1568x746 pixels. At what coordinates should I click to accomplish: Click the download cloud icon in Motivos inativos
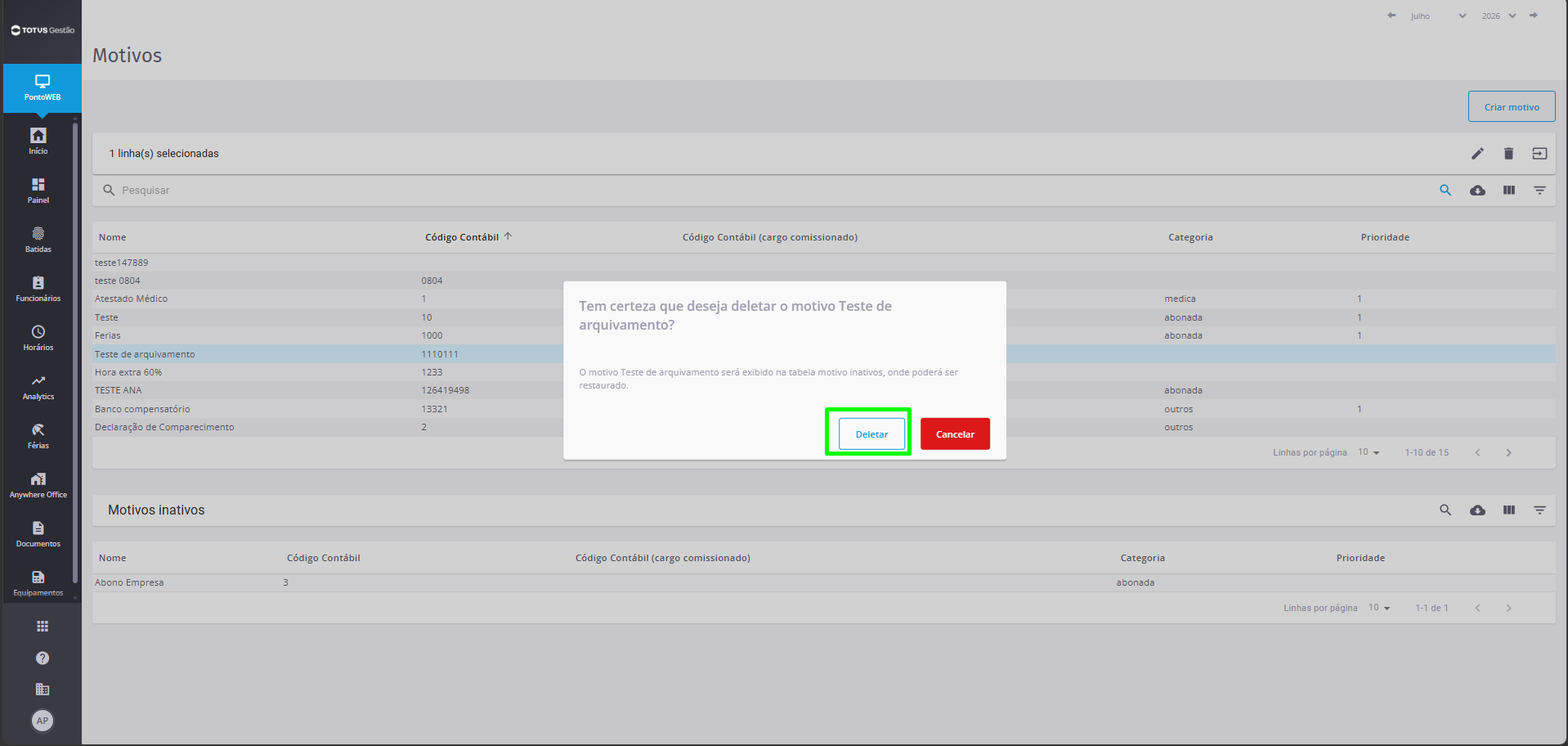coord(1477,510)
